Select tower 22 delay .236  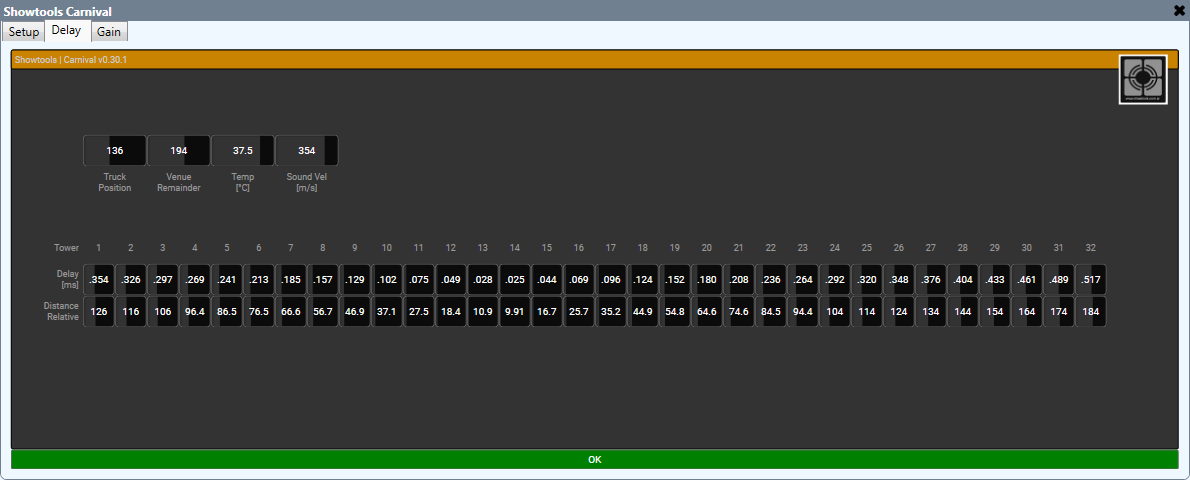tap(770, 279)
